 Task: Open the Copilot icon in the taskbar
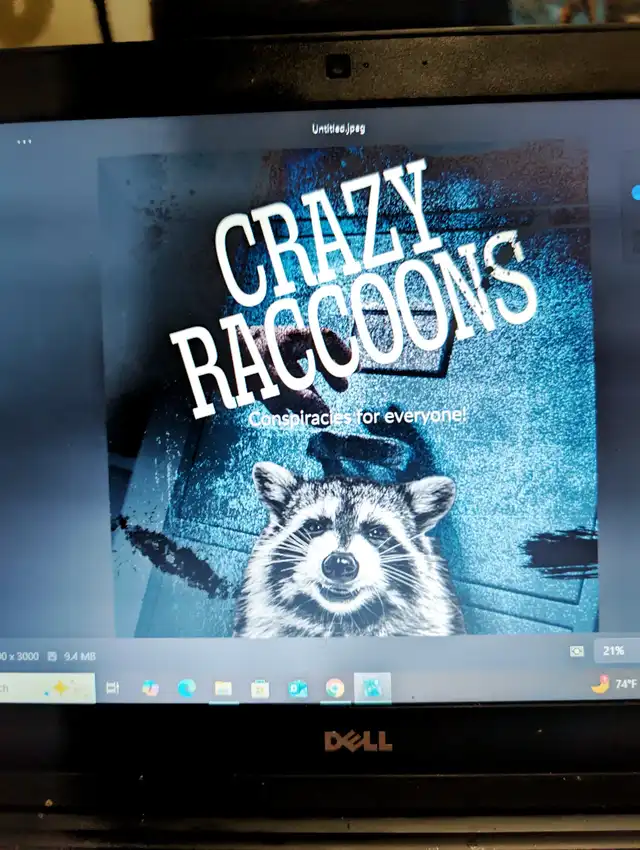150,688
